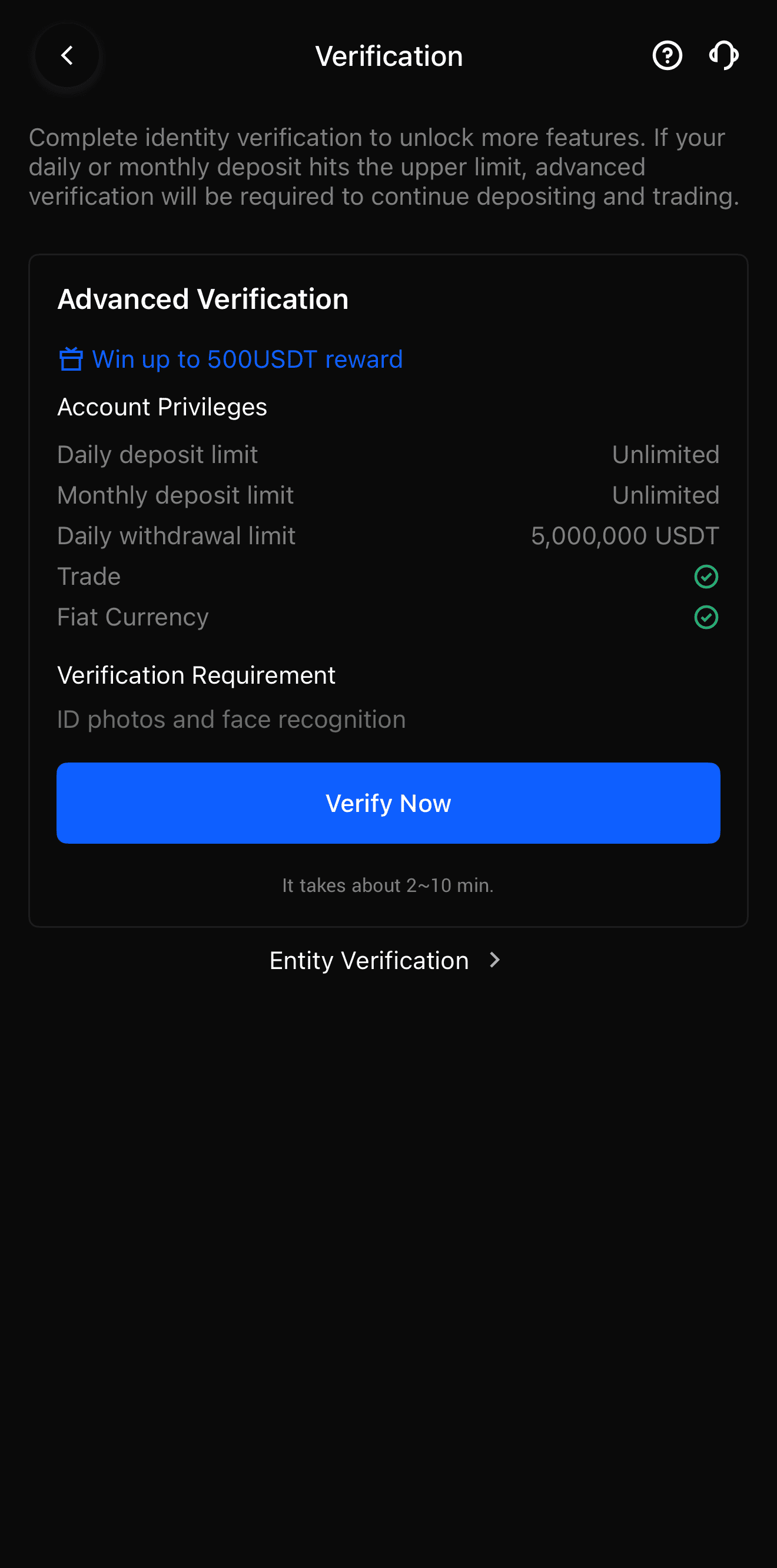Tap the Monthly deposit limit Unlimited value
The height and width of the screenshot is (1568, 777).
pyautogui.click(x=665, y=495)
